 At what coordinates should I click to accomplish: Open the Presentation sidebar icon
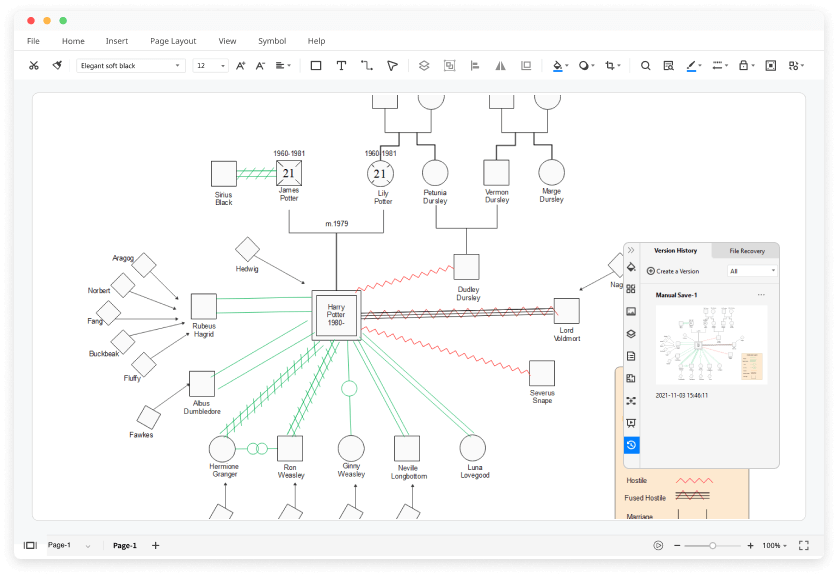pos(631,423)
